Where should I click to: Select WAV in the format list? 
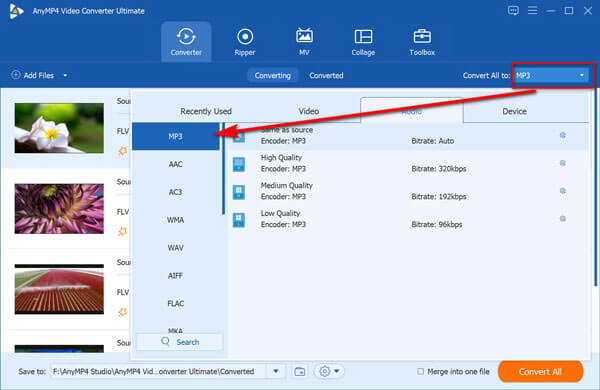(x=176, y=248)
